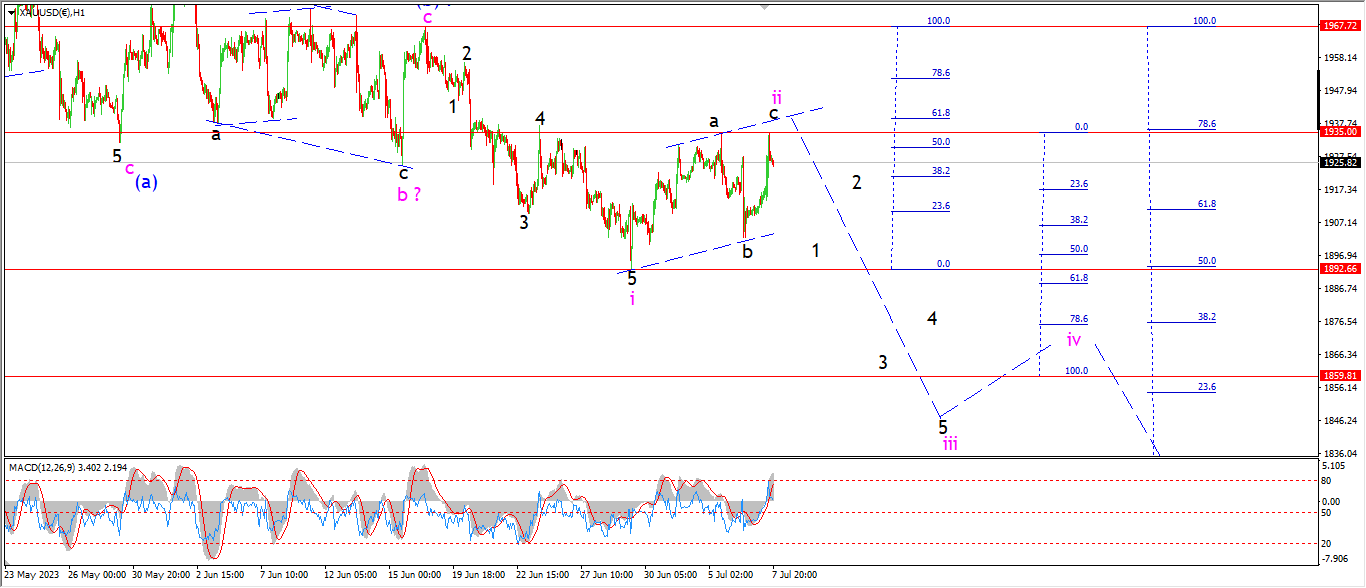Open the chart menu arrow beside XAUUSD
Image resolution: width=1366 pixels, height=588 pixels.
(11, 12)
